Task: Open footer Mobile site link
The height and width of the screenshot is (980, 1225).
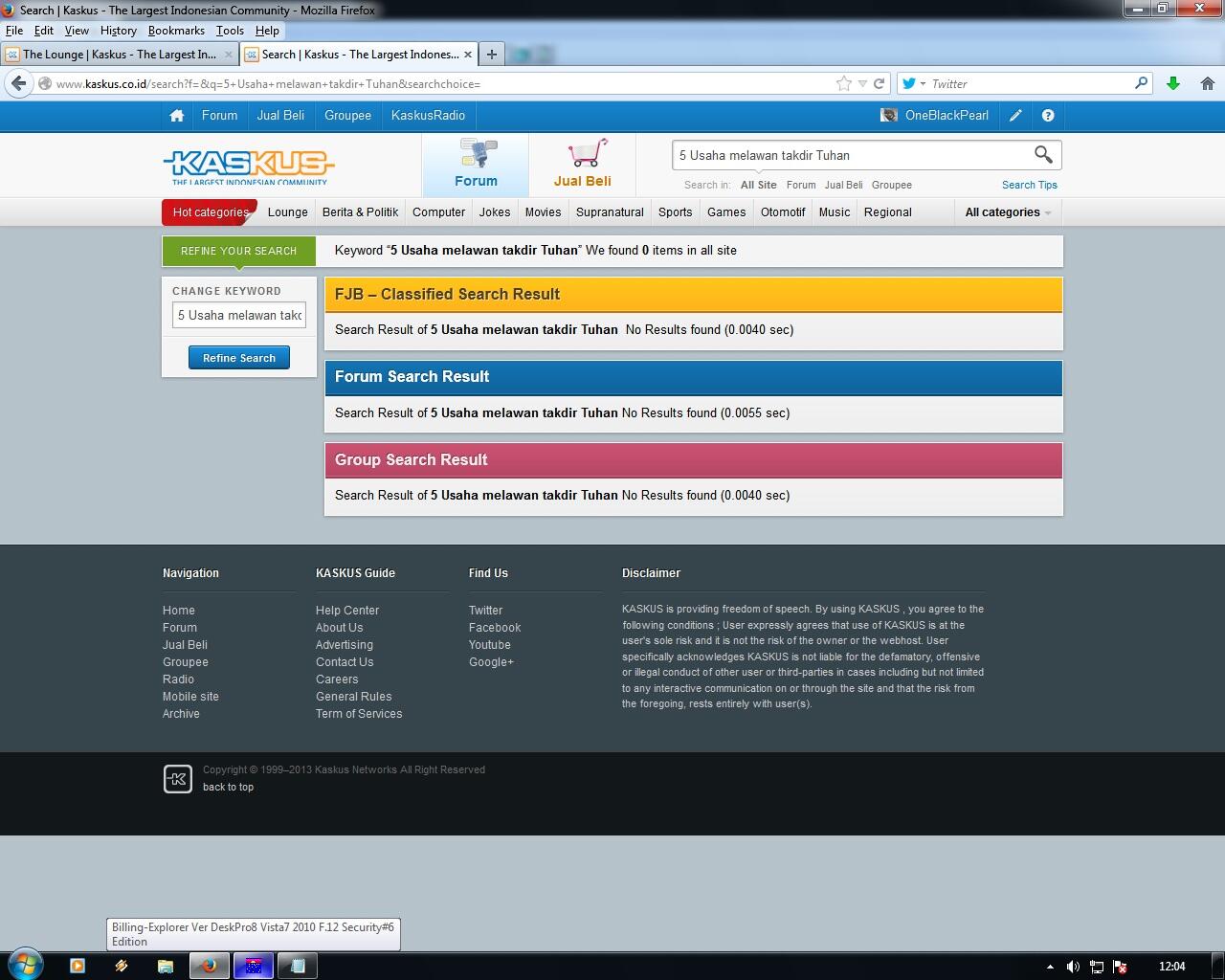Action: (190, 697)
